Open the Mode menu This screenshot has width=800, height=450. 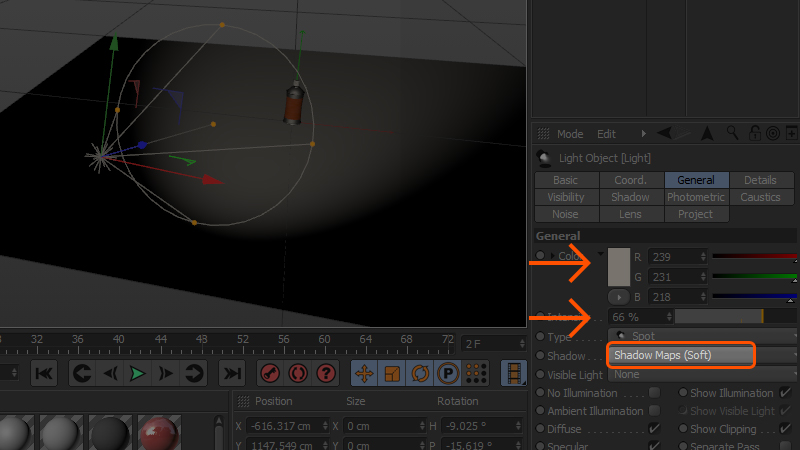[570, 134]
